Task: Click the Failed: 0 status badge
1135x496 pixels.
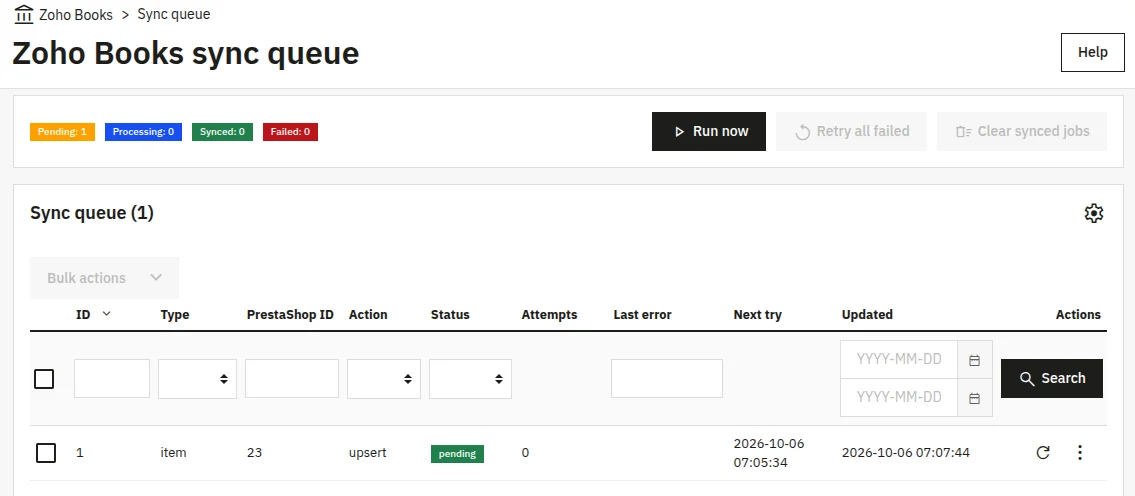Action: (x=290, y=132)
